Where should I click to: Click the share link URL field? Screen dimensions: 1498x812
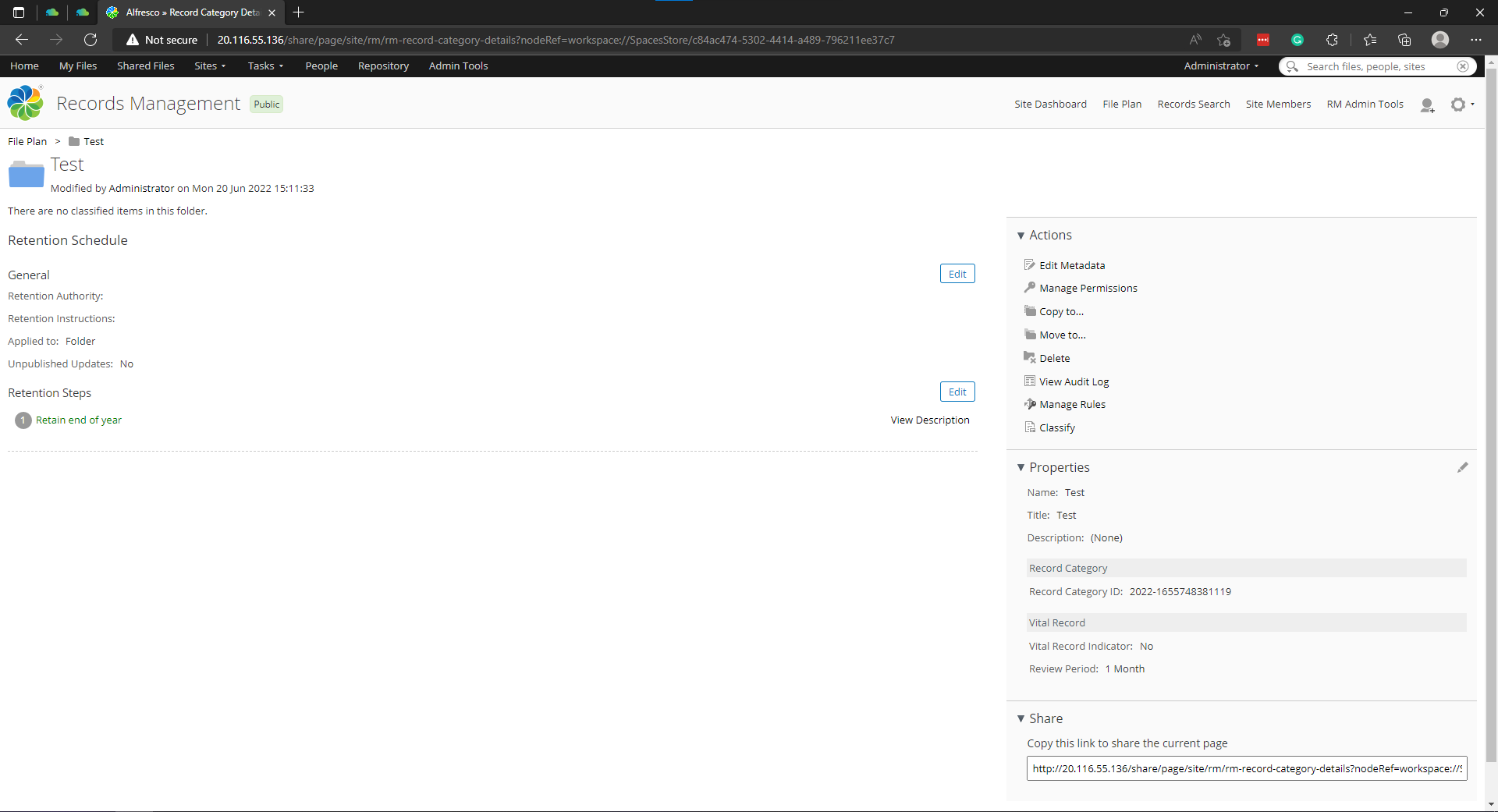(1247, 768)
